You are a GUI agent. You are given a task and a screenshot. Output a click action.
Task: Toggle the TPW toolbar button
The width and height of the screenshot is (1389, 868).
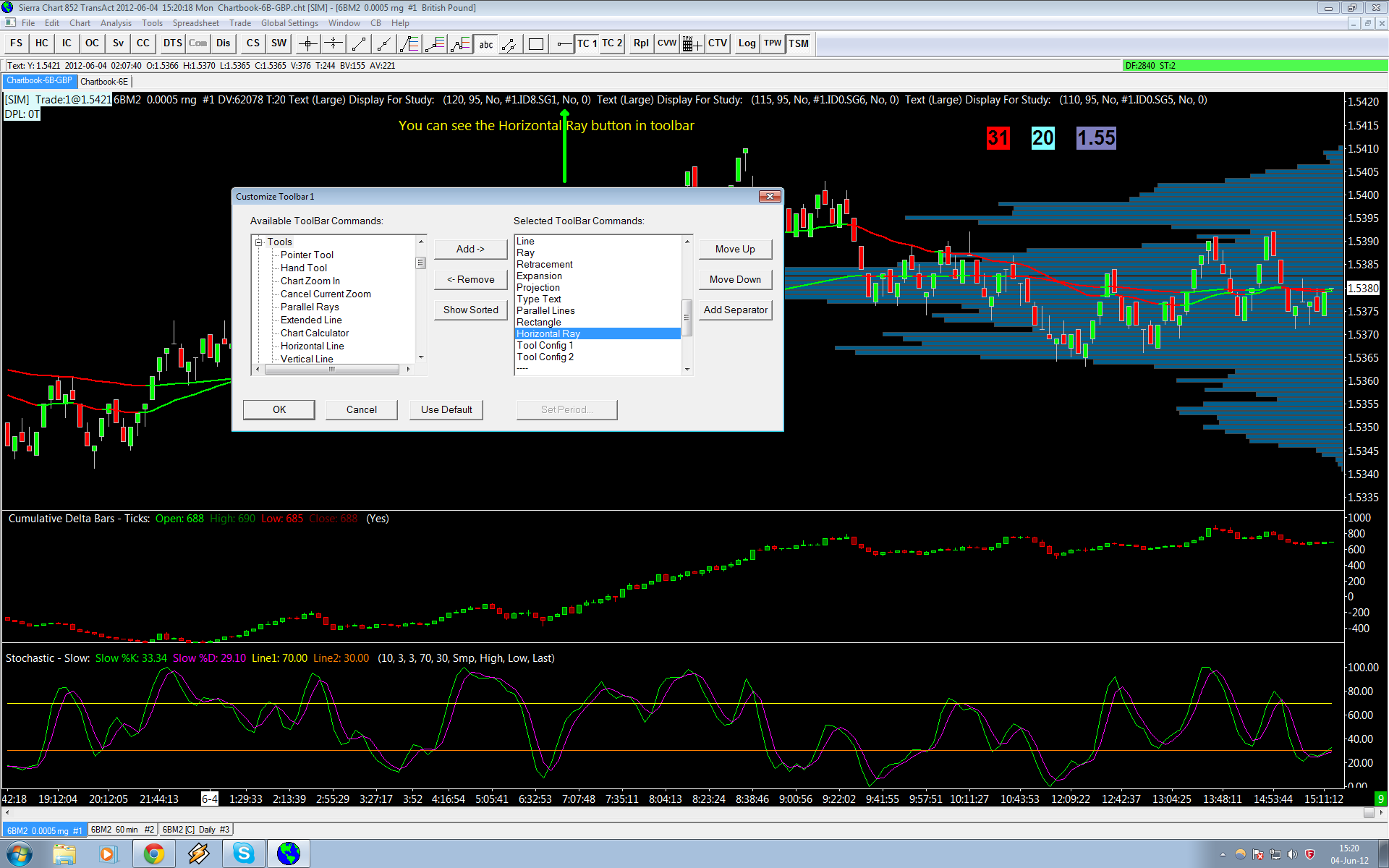[x=773, y=43]
